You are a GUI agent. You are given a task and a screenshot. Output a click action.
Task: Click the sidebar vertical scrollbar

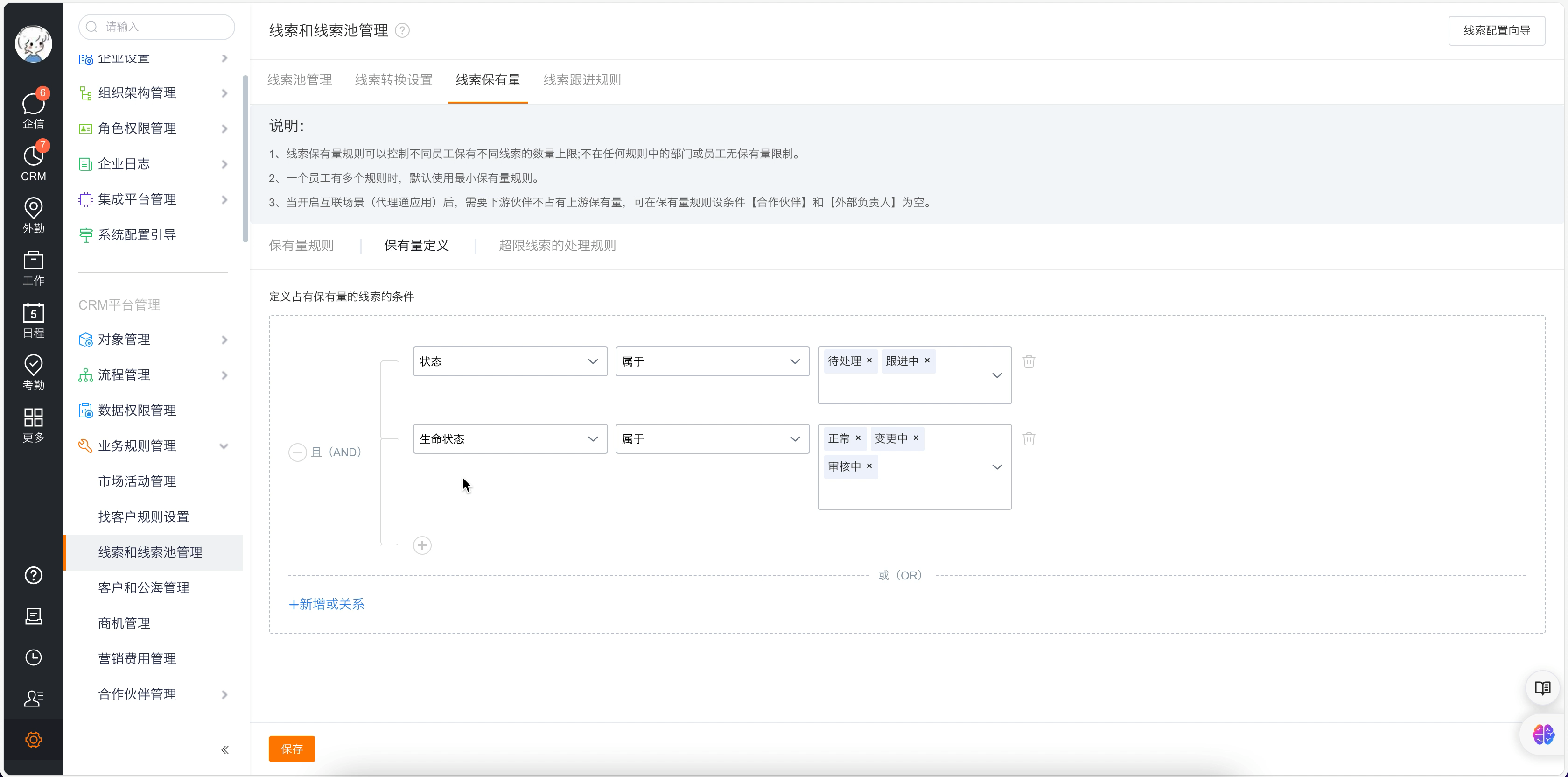[x=245, y=158]
